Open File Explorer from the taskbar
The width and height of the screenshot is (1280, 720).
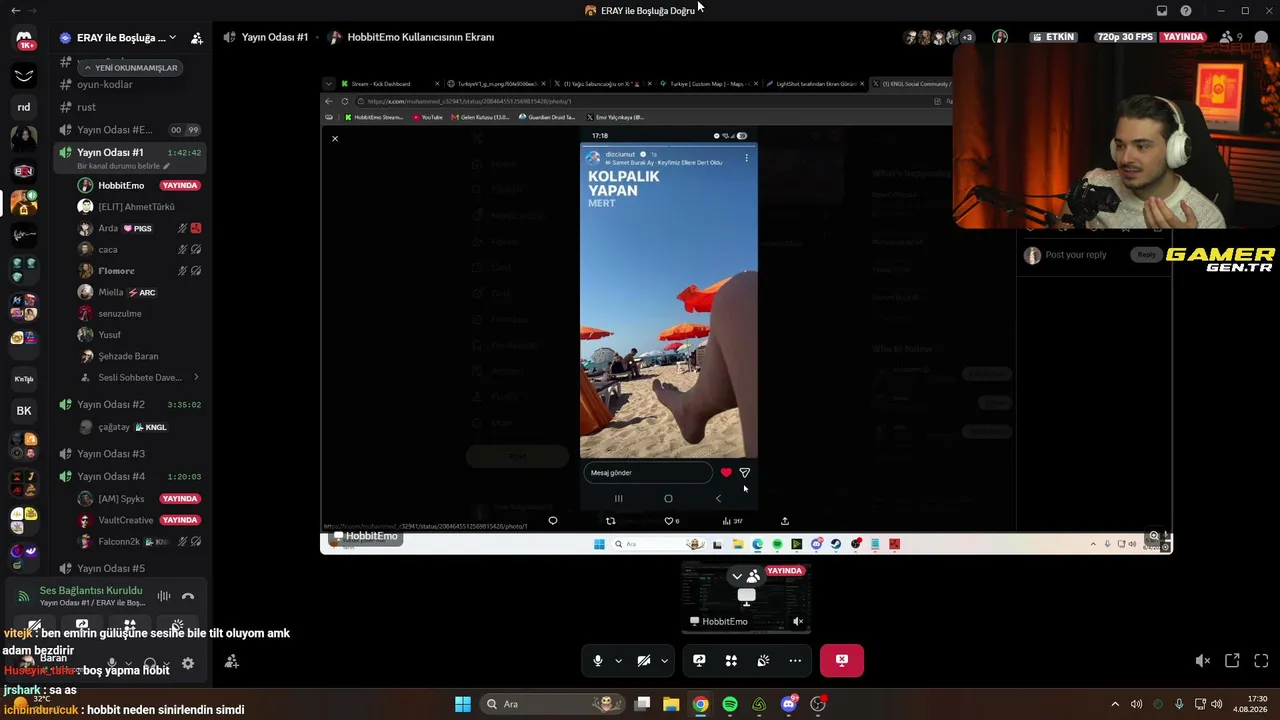pos(671,704)
